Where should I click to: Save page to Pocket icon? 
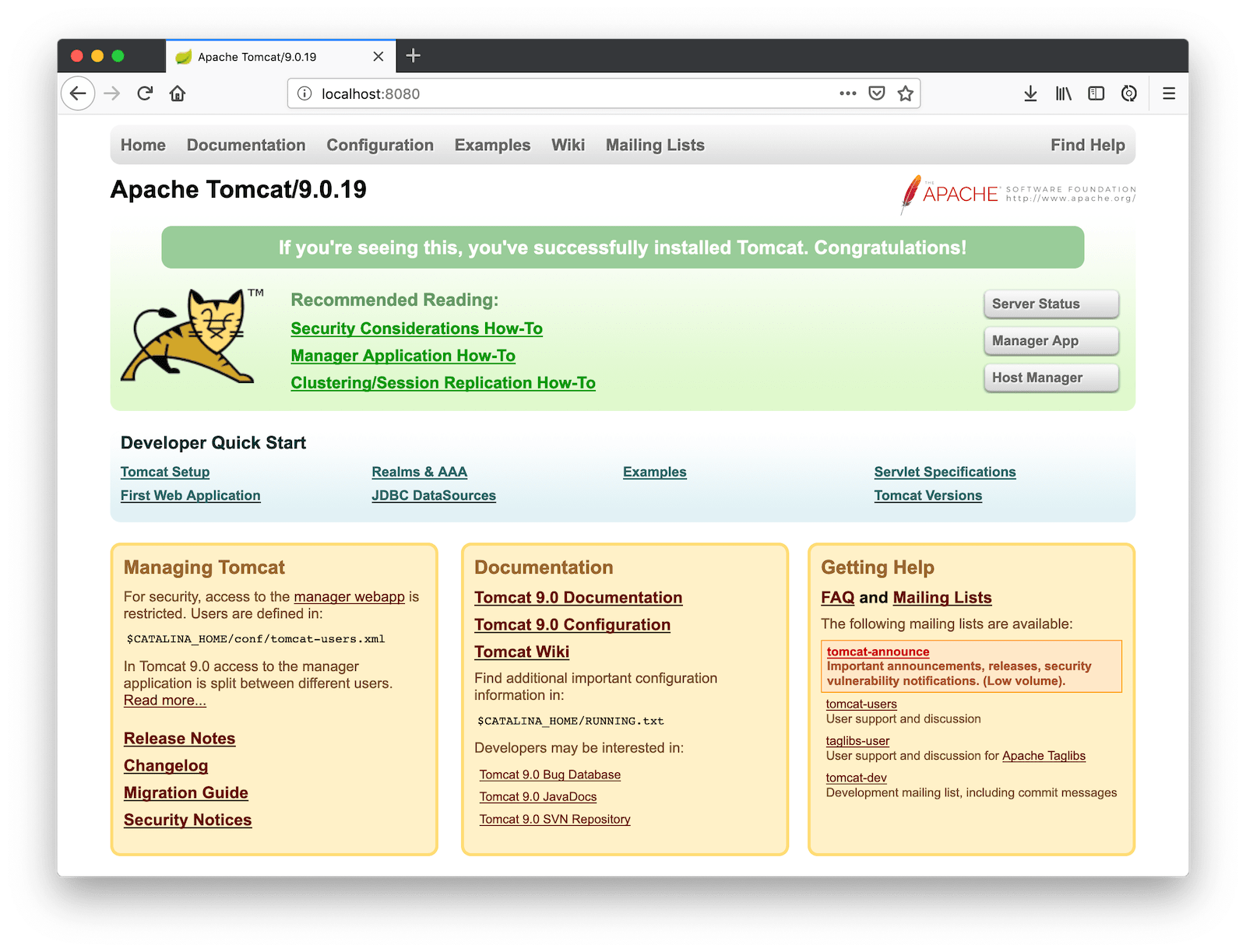pos(877,93)
